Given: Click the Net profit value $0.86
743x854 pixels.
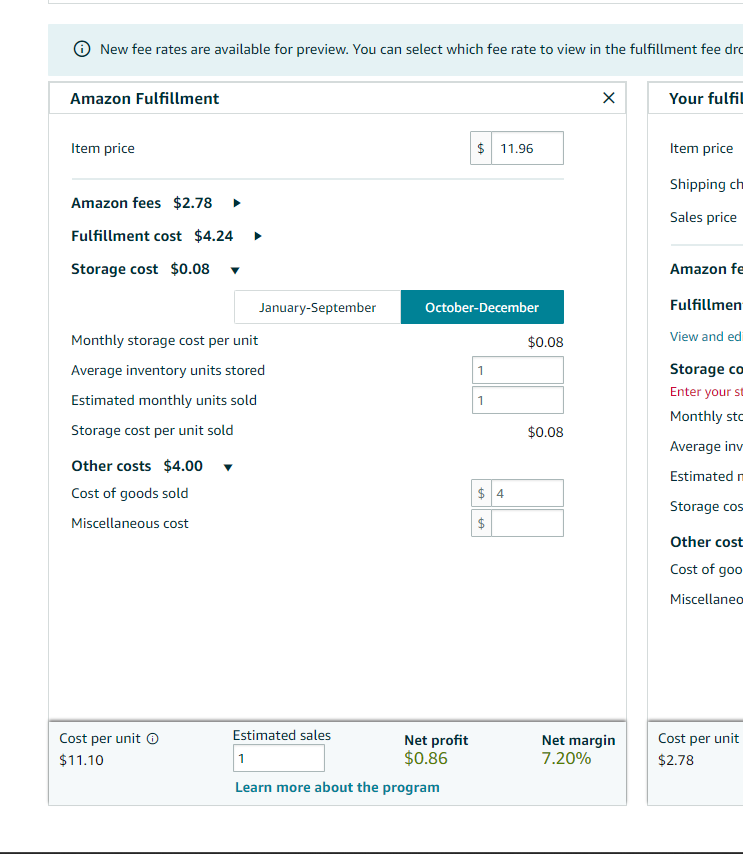Looking at the screenshot, I should [426, 758].
